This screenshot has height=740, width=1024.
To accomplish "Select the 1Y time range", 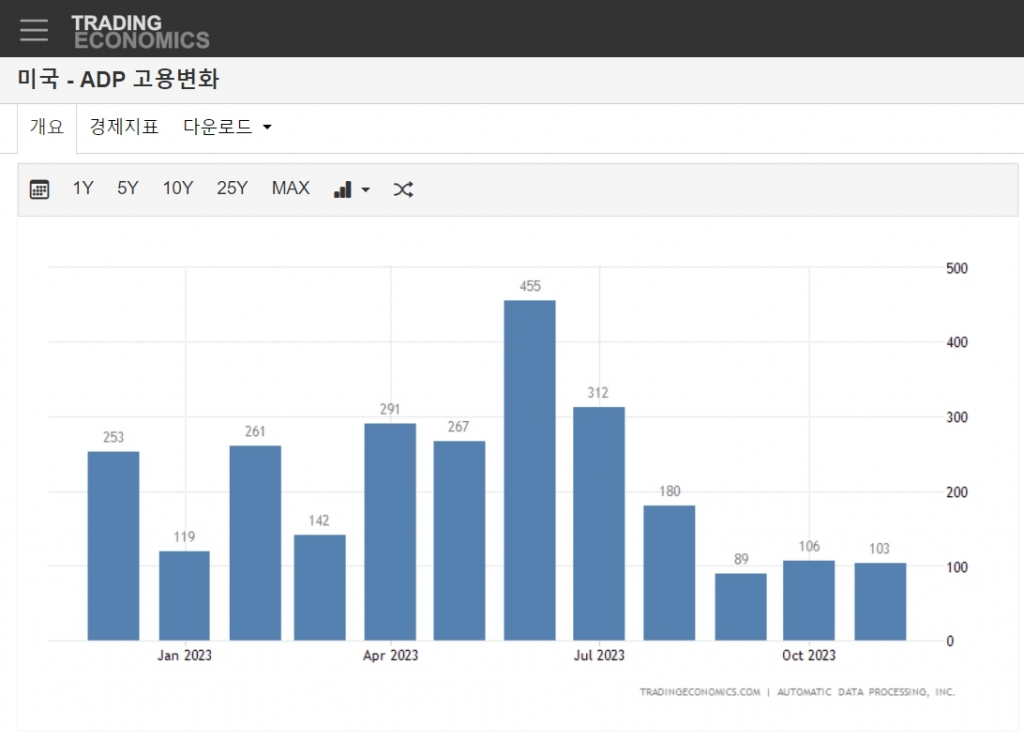I will click(x=83, y=188).
